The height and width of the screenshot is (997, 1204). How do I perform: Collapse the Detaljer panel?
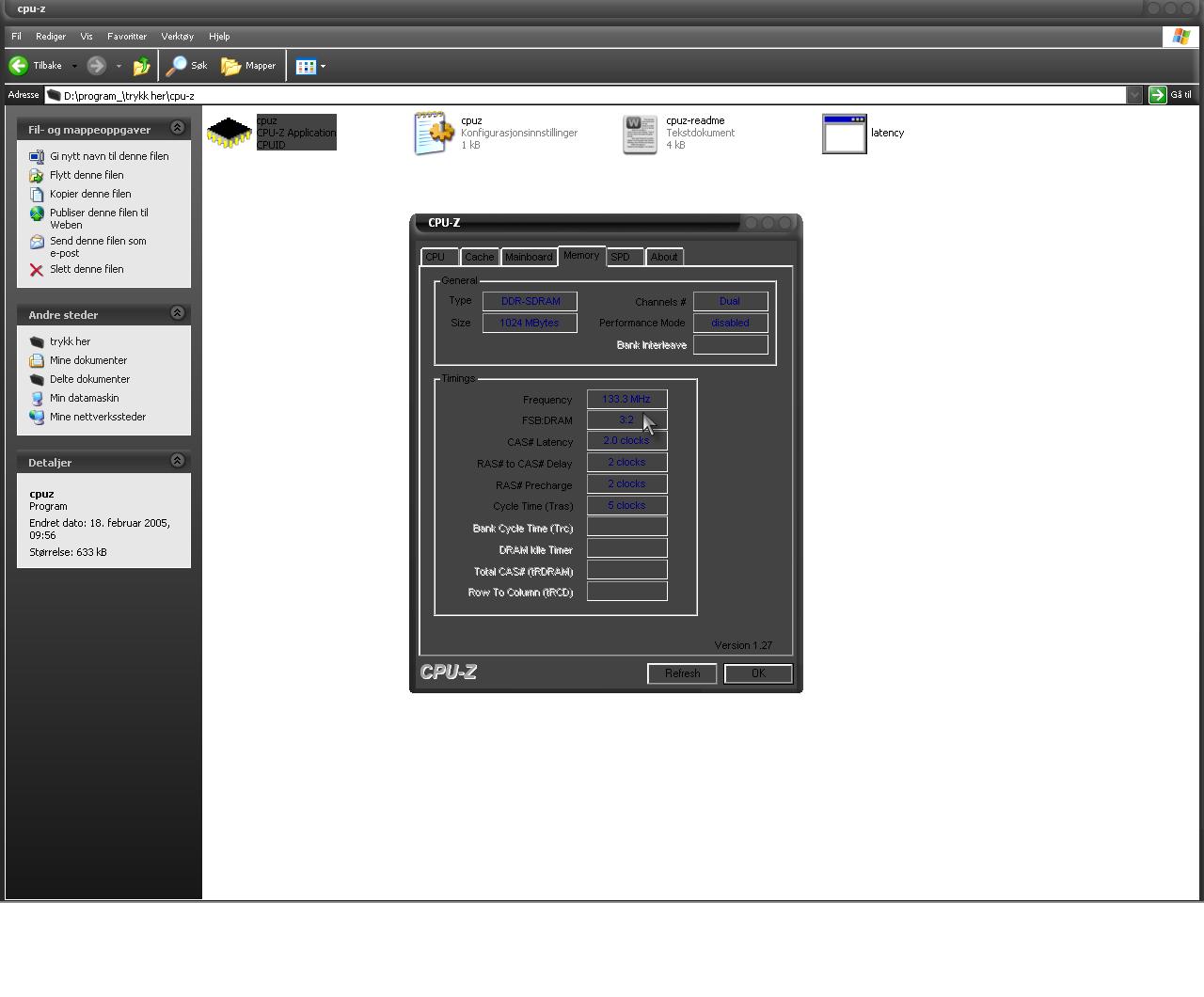(x=177, y=461)
